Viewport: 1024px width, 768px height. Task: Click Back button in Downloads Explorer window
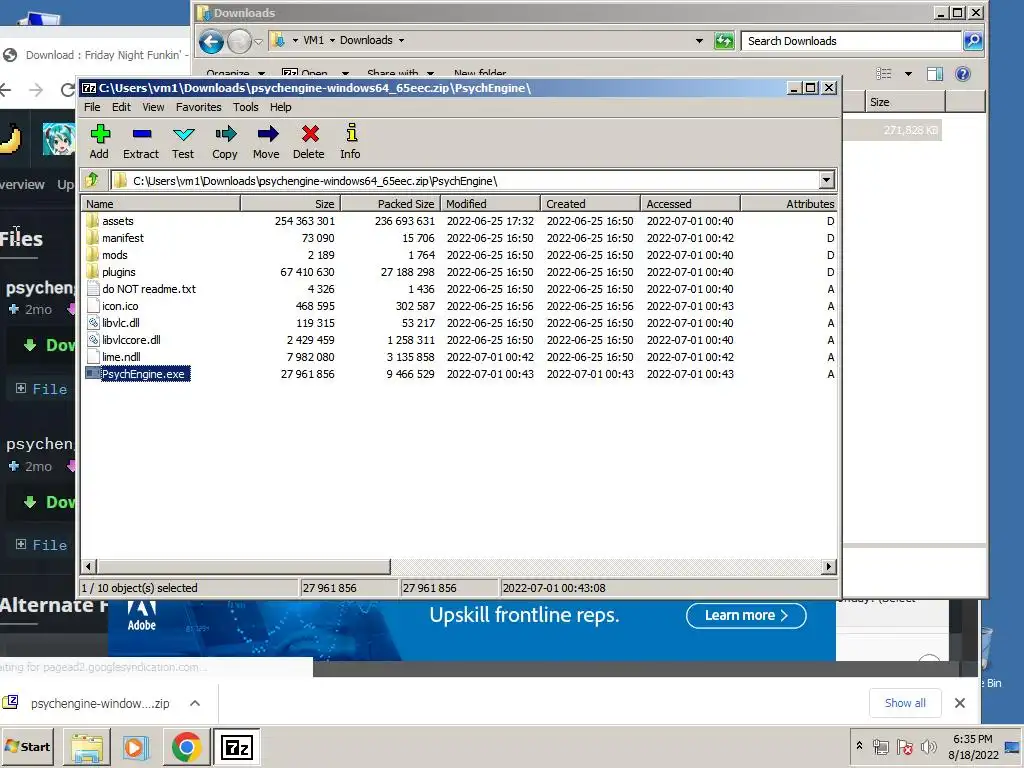[x=211, y=42]
